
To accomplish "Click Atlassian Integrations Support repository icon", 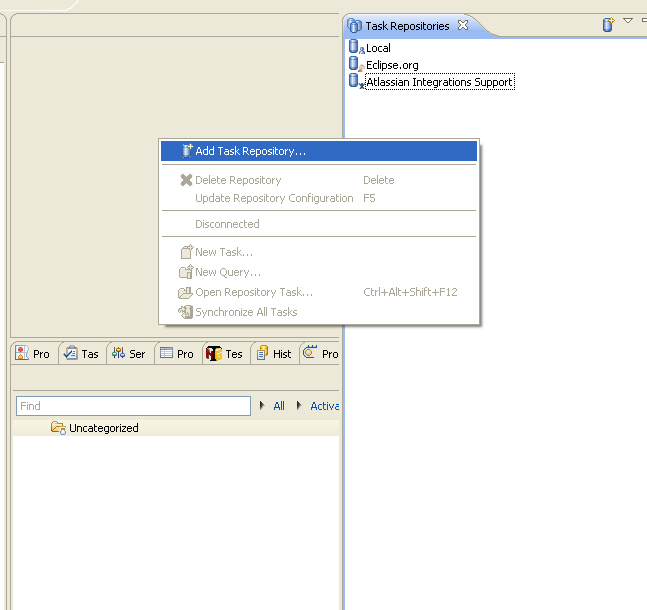I will (x=356, y=81).
